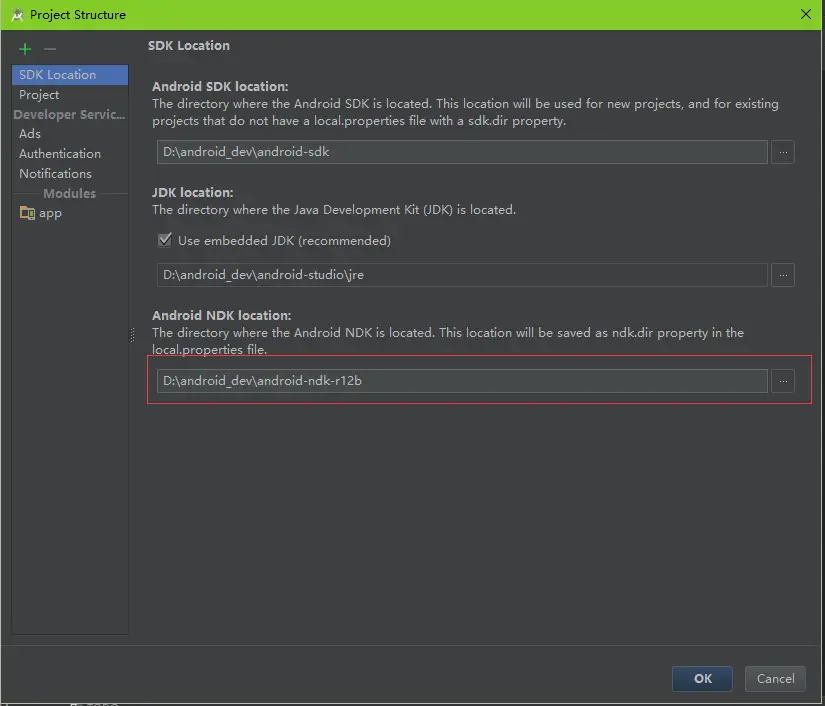Click the Android NDK location heading
825x706 pixels.
coord(222,315)
